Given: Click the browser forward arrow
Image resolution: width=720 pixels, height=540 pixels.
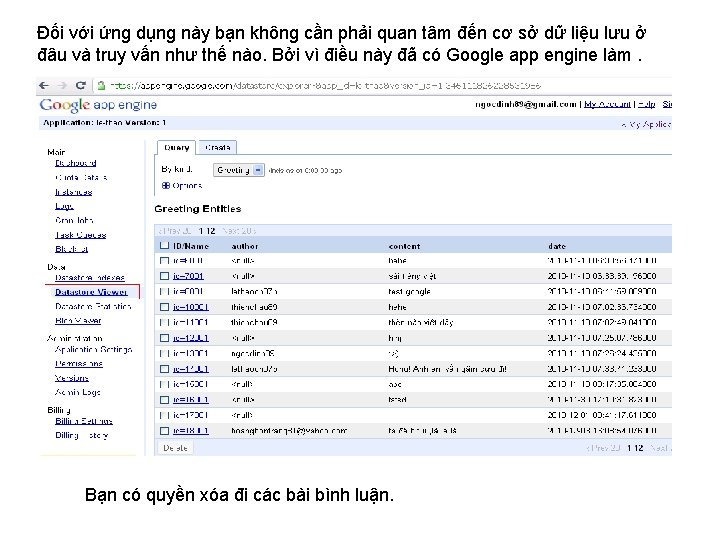Looking at the screenshot, I should (62, 85).
